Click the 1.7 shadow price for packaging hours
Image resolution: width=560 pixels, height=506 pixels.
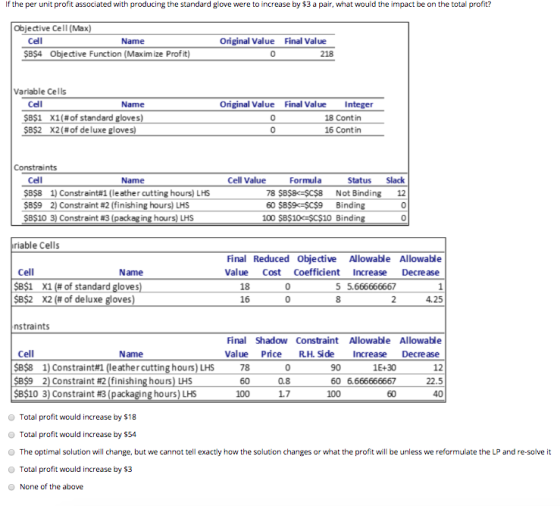pyautogui.click(x=284, y=394)
